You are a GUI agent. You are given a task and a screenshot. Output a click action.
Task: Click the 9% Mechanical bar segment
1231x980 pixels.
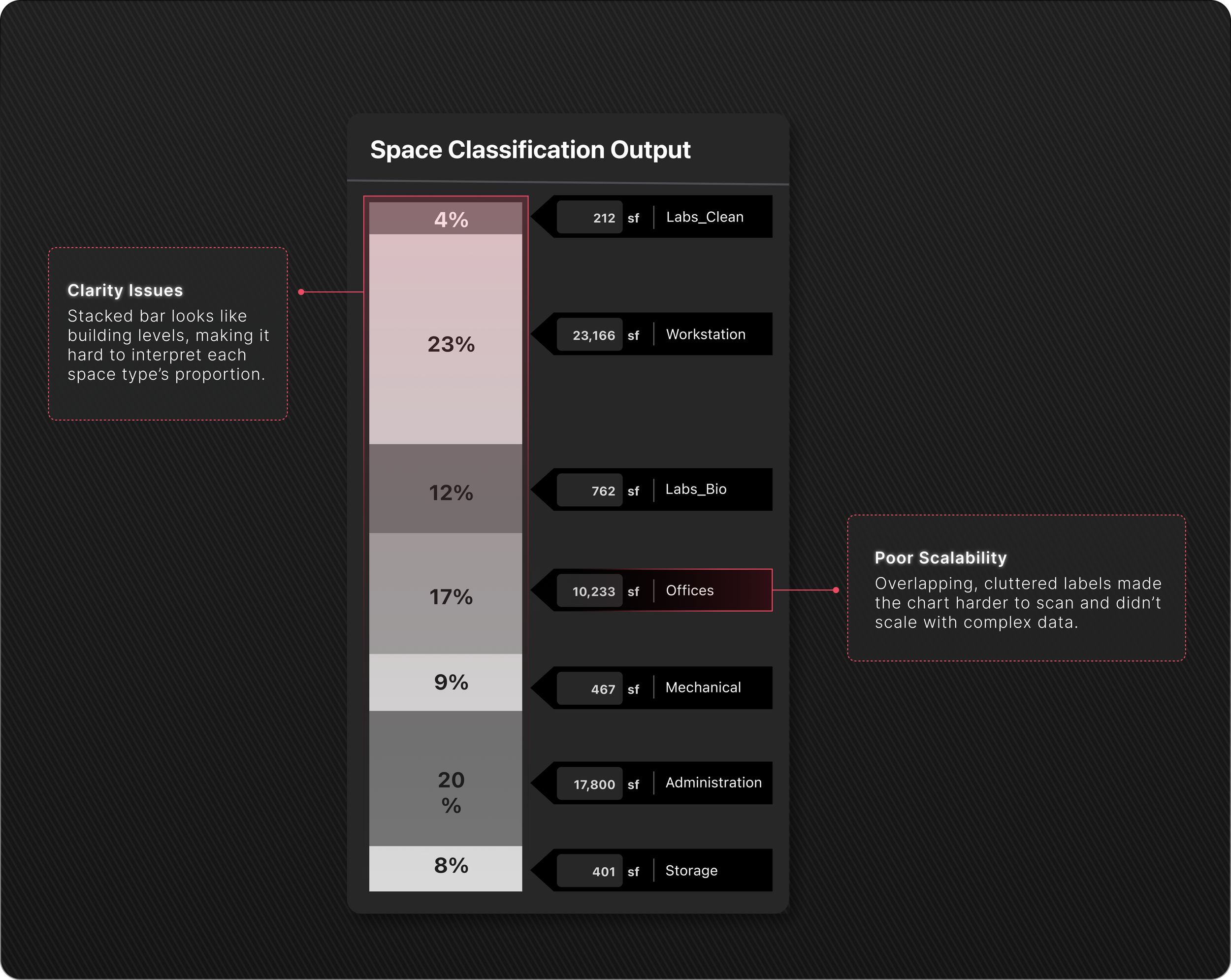[x=445, y=683]
